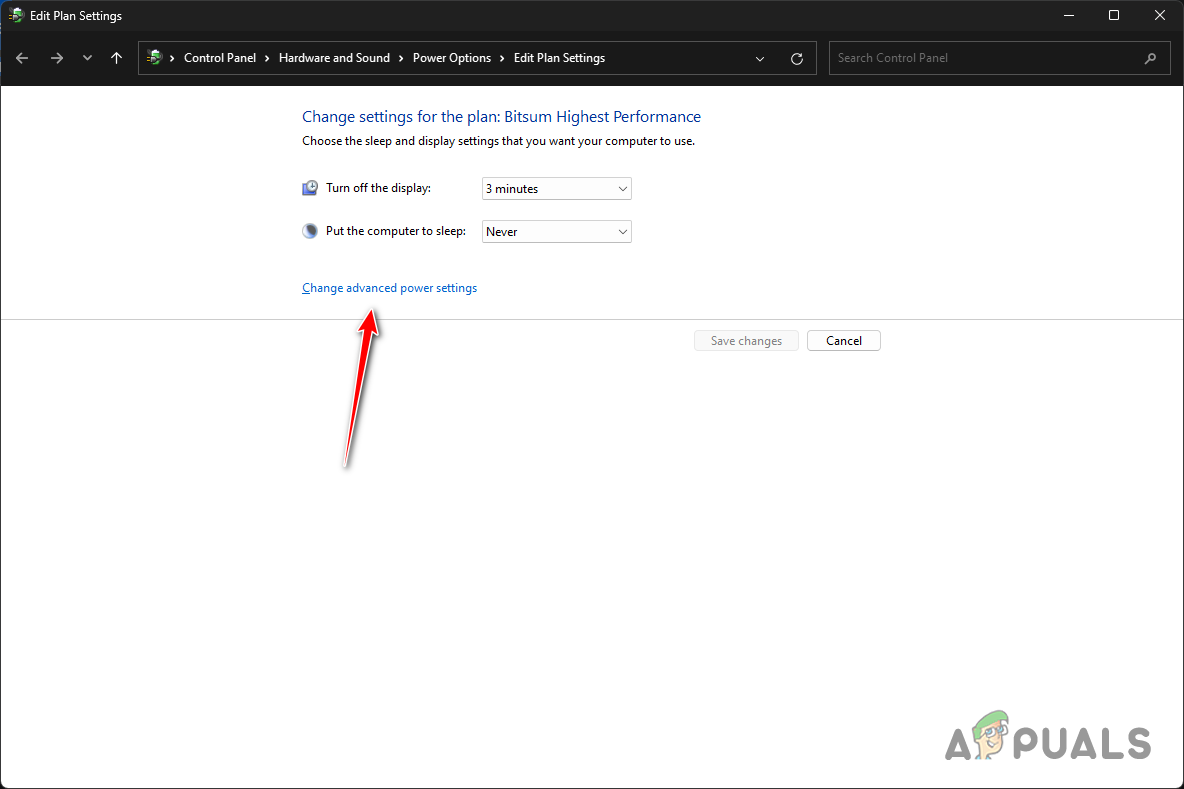
Task: Navigate to the Control Panel breadcrumb link
Action: point(220,57)
